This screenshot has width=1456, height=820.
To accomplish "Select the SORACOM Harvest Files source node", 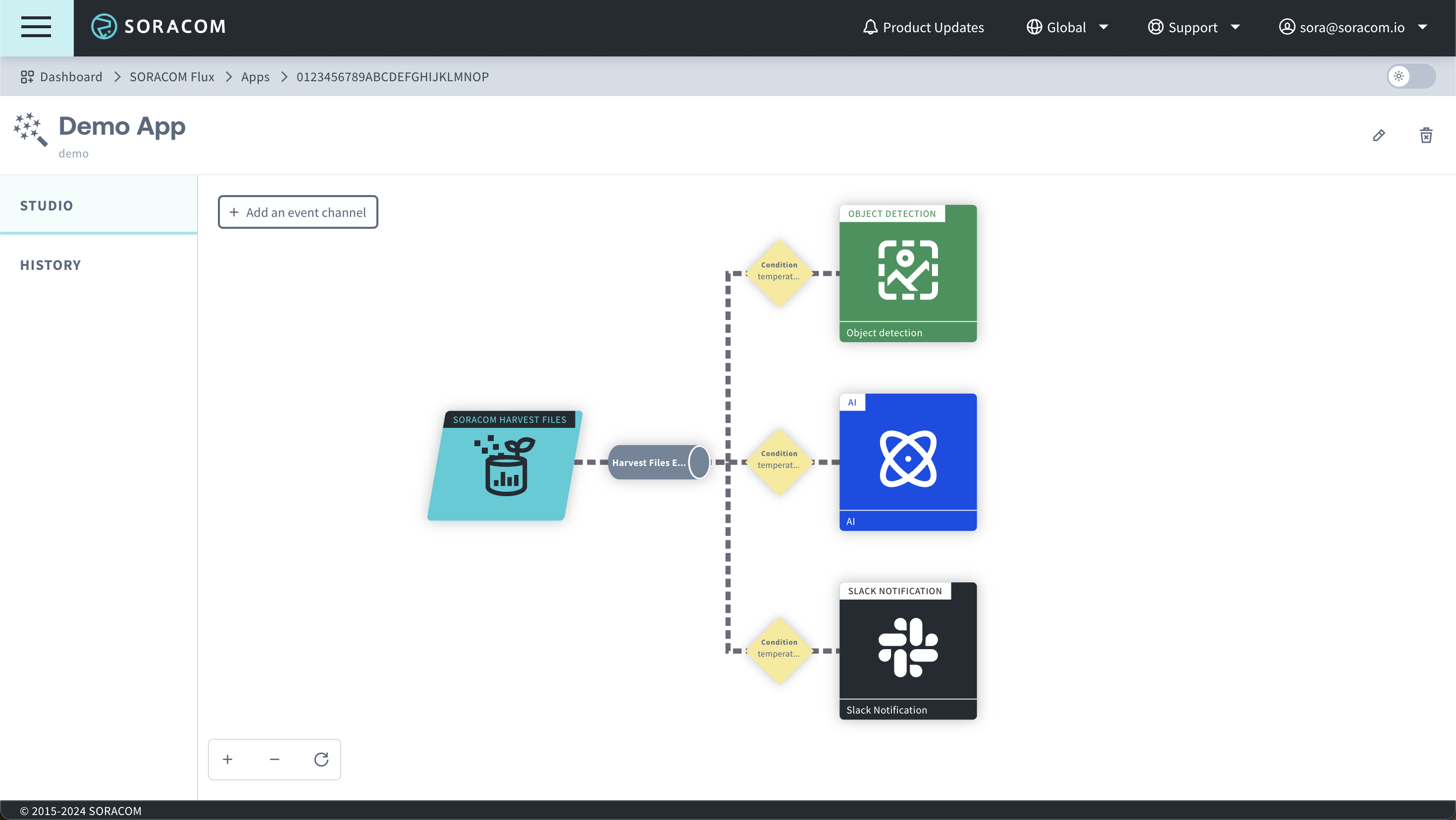I will (505, 465).
